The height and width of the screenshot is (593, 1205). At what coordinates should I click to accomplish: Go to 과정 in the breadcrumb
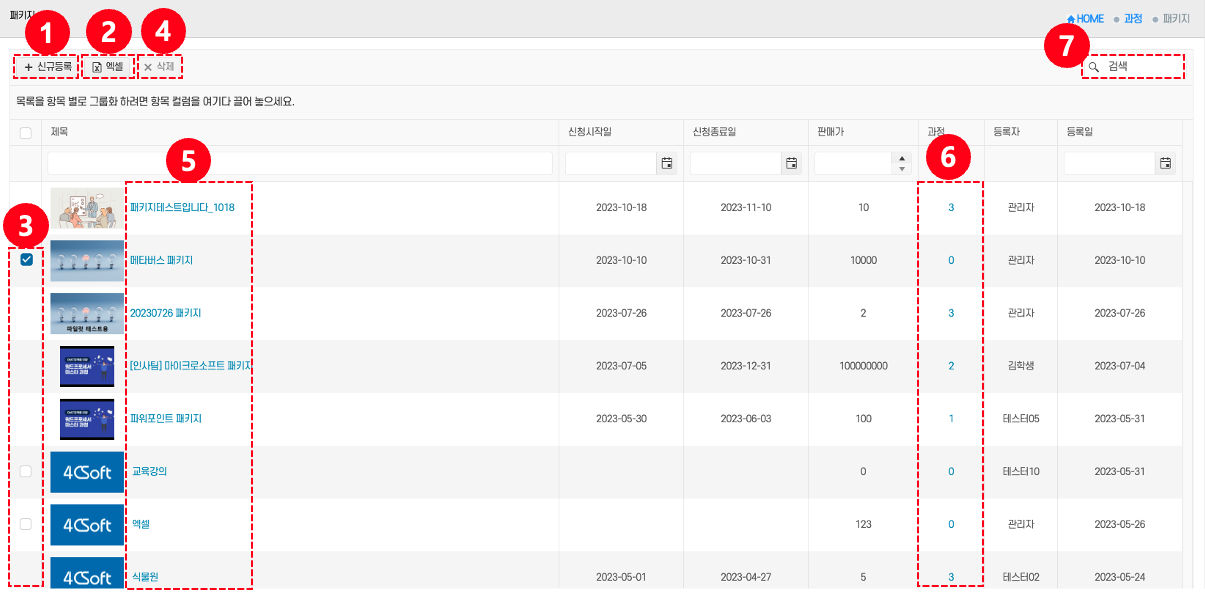point(1133,19)
